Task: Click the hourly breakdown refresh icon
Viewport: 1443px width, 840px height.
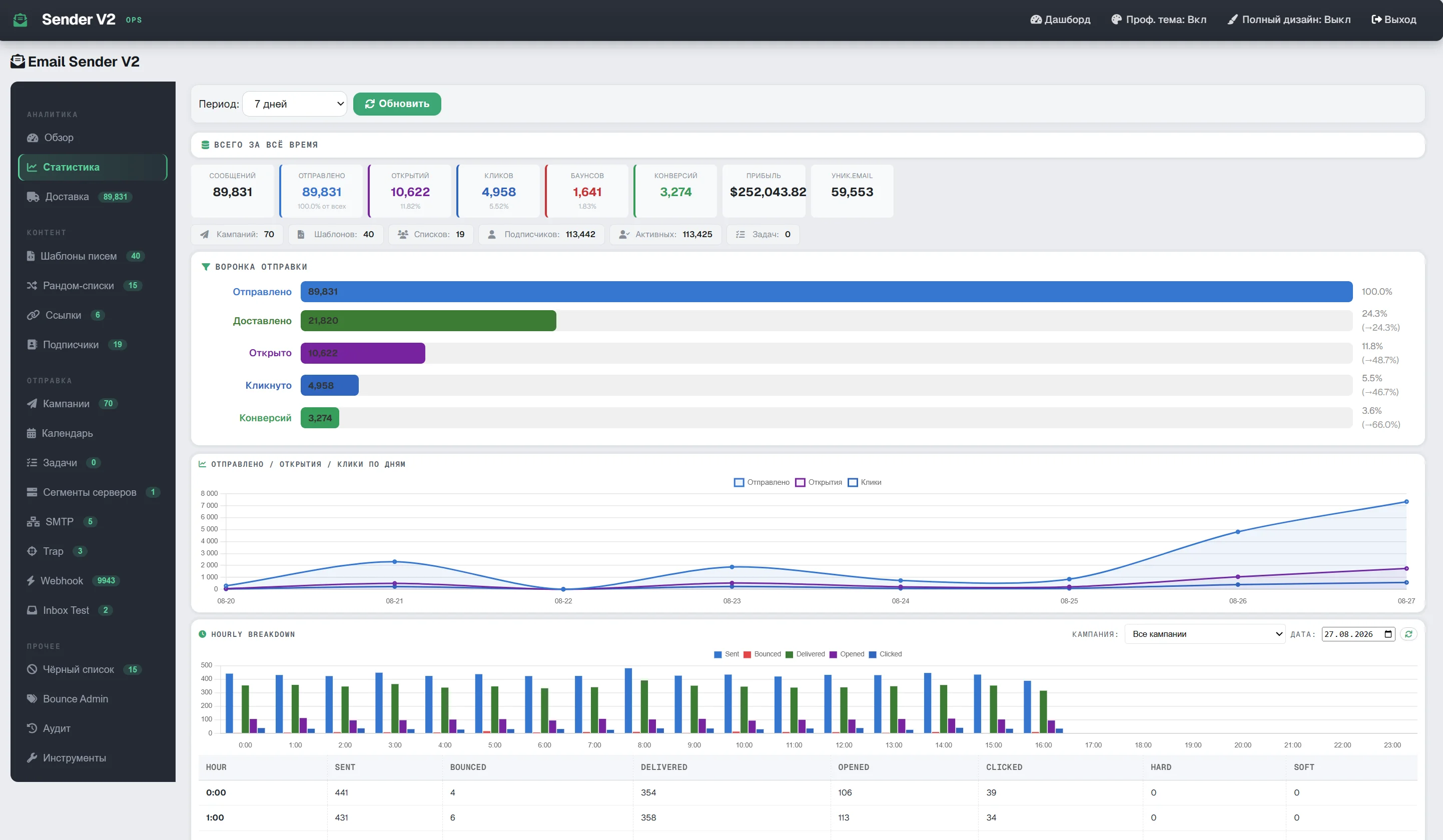Action: (1408, 634)
